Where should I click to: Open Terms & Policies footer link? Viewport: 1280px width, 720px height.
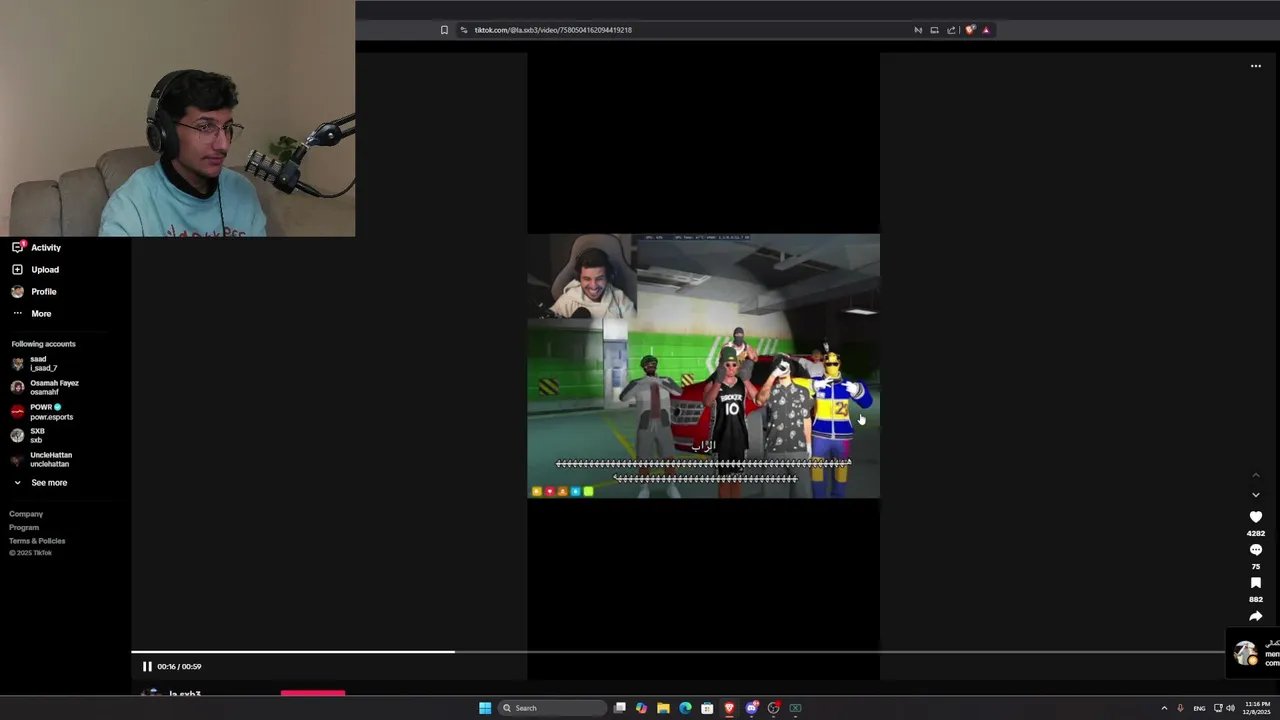pyautogui.click(x=37, y=541)
